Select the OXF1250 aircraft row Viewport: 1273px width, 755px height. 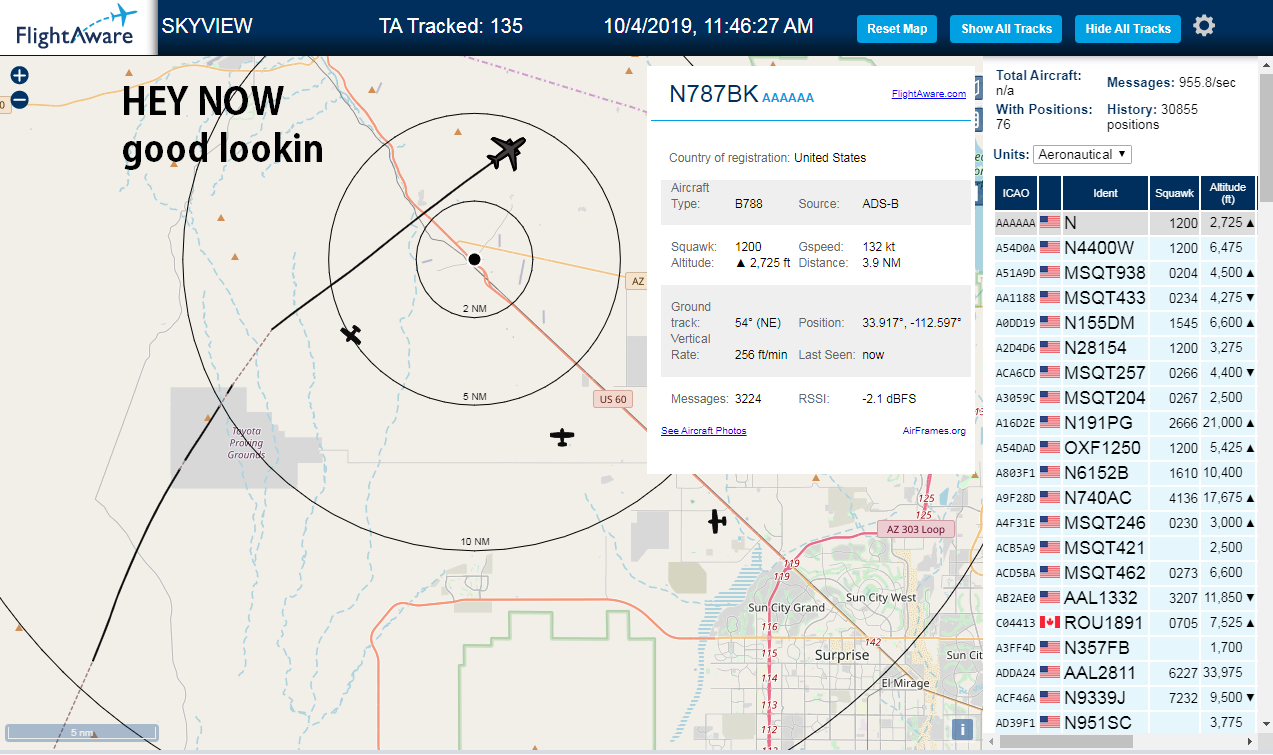tap(1125, 448)
